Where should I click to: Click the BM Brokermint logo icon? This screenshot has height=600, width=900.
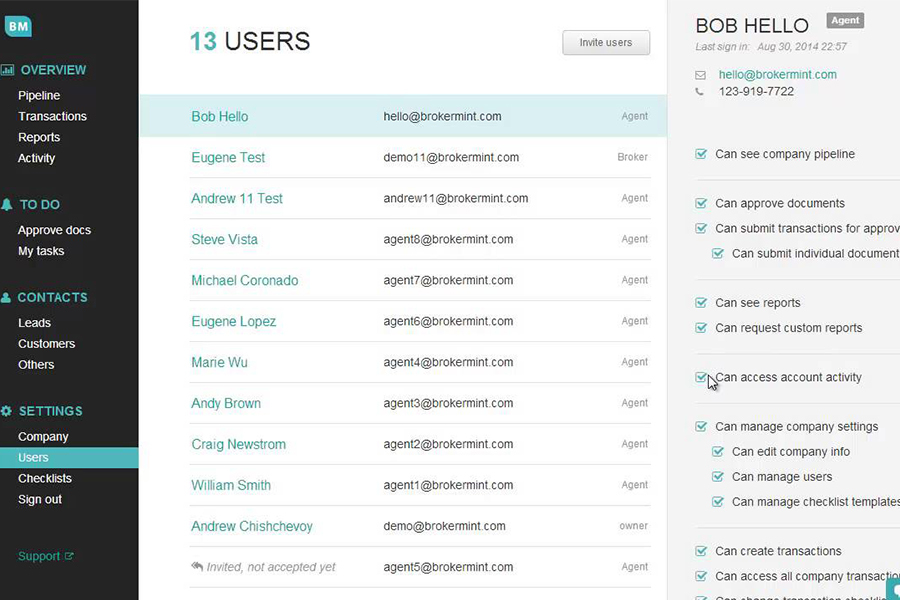(x=18, y=26)
